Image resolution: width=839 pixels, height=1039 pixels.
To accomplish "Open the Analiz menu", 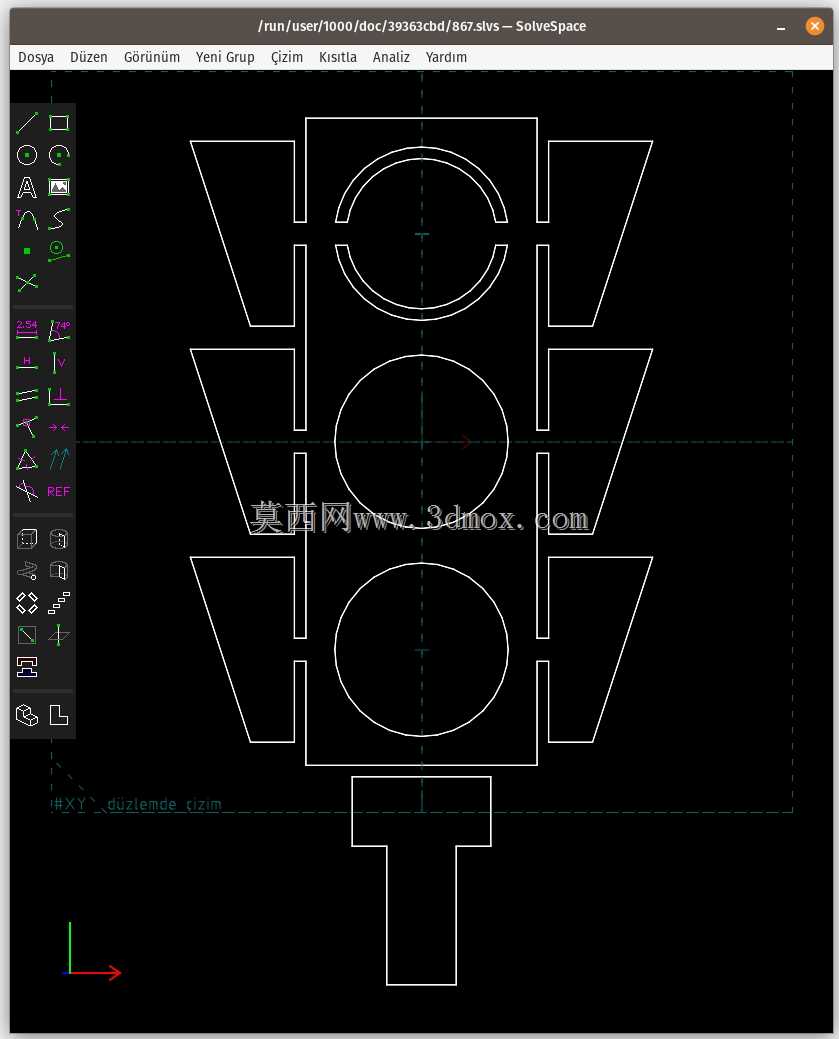I will click(391, 57).
